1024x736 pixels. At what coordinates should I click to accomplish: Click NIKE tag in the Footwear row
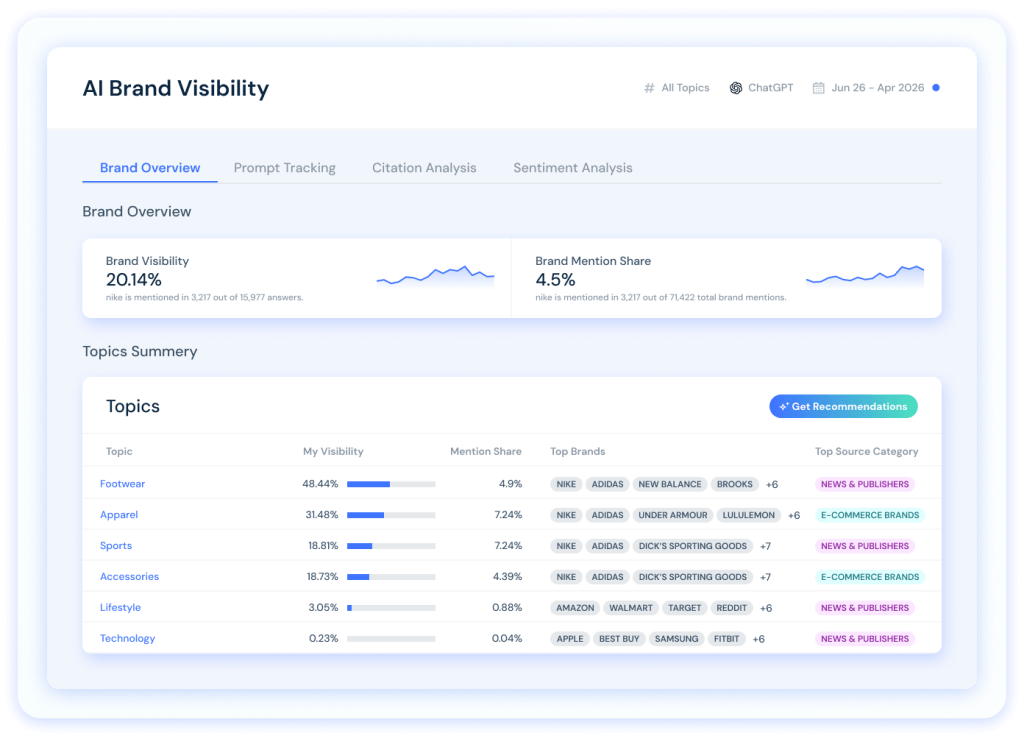click(566, 484)
